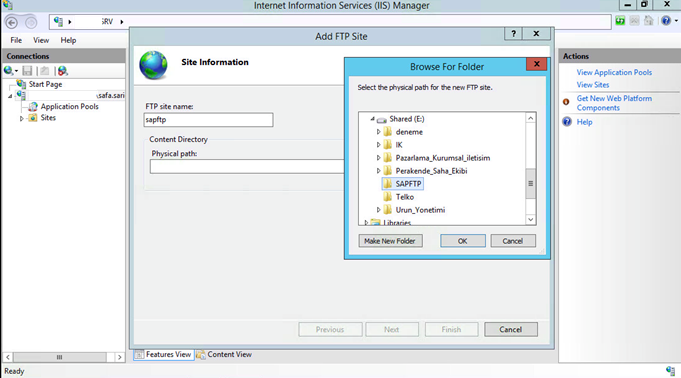Screen dimensions: 681x378
Task: Switch to Content View tab
Action: 224,355
